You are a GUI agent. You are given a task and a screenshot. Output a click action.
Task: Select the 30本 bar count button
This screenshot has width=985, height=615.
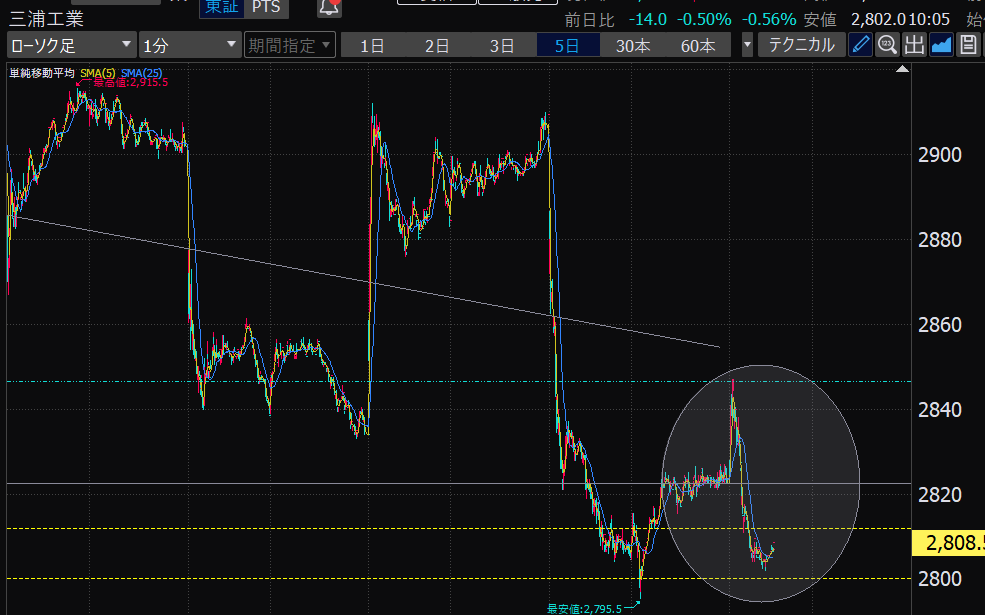pyautogui.click(x=632, y=45)
